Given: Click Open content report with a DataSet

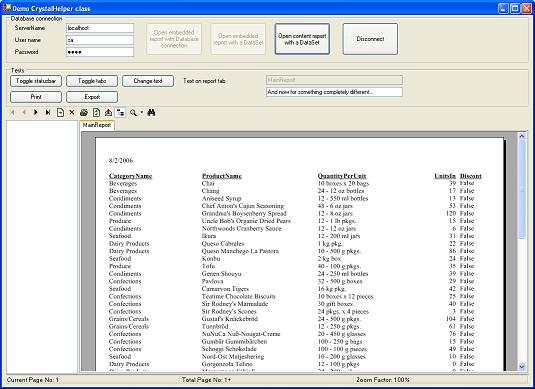Looking at the screenshot, I should (302, 39).
